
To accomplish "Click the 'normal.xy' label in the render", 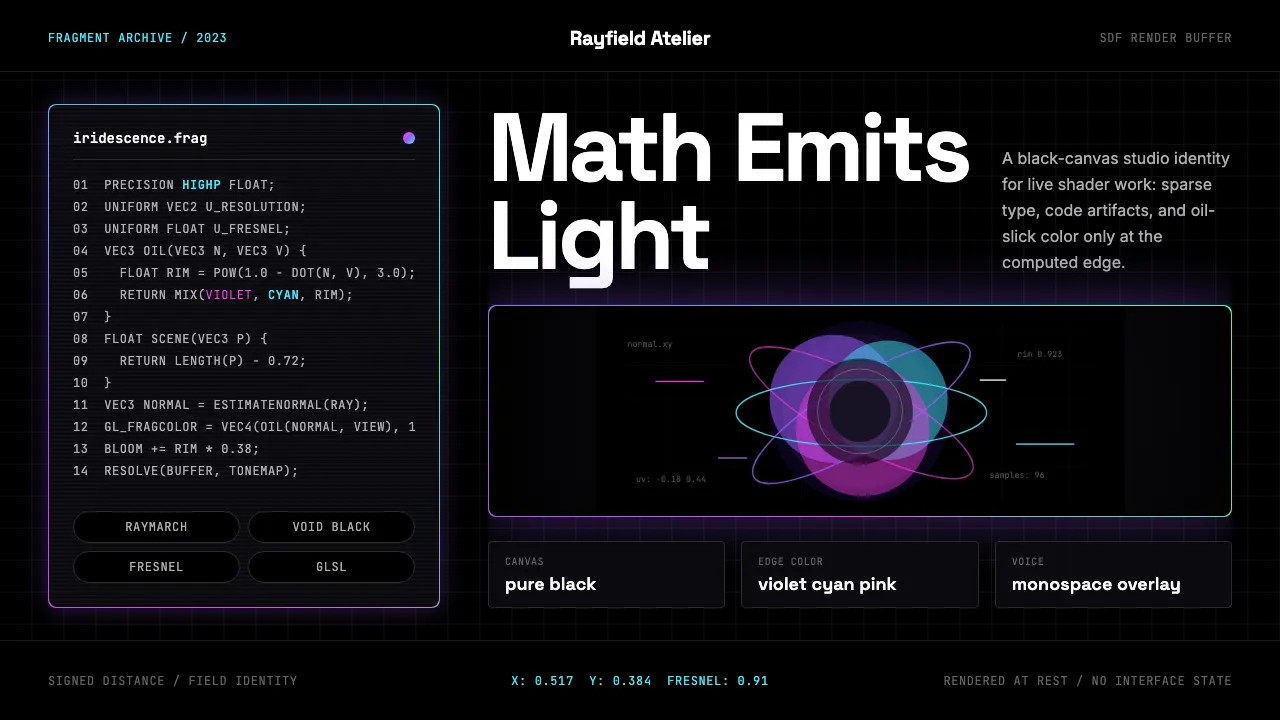I will click(x=650, y=344).
